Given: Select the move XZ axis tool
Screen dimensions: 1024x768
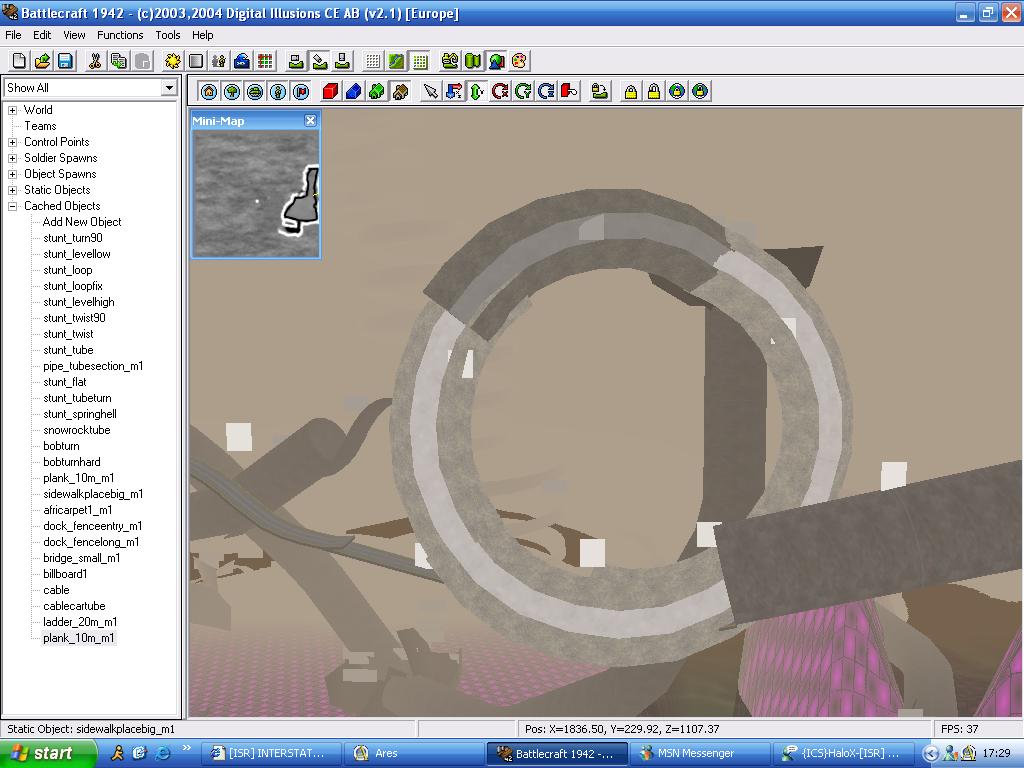Looking at the screenshot, I should click(454, 91).
